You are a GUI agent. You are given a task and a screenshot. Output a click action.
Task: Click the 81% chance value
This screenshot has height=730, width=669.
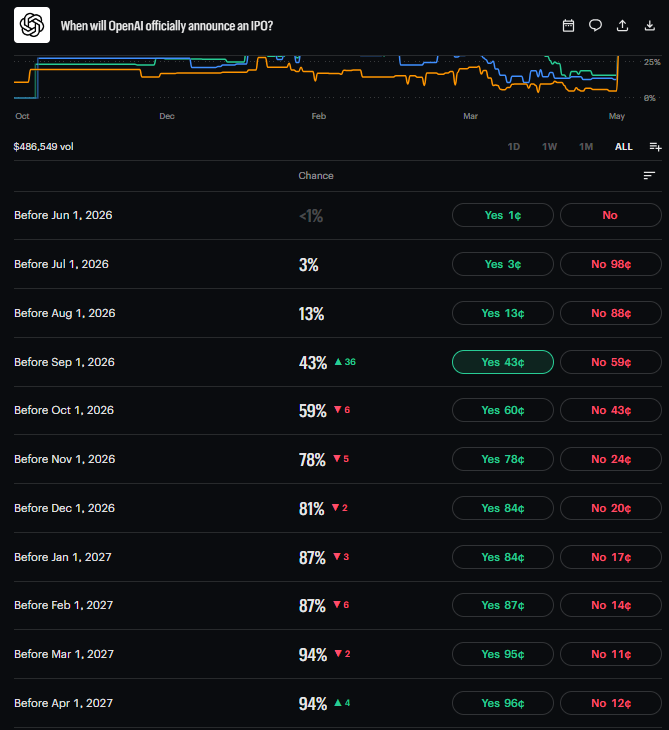(311, 509)
